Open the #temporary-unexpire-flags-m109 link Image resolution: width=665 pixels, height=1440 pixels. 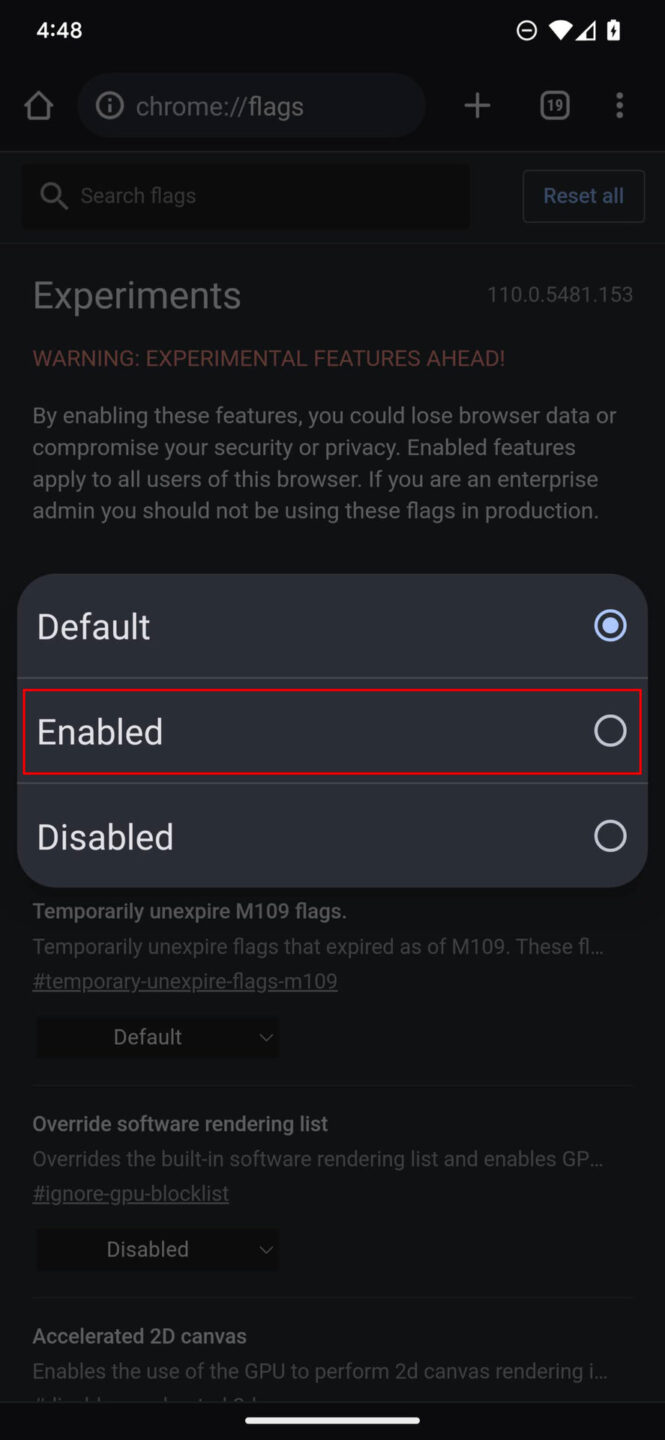click(x=185, y=981)
